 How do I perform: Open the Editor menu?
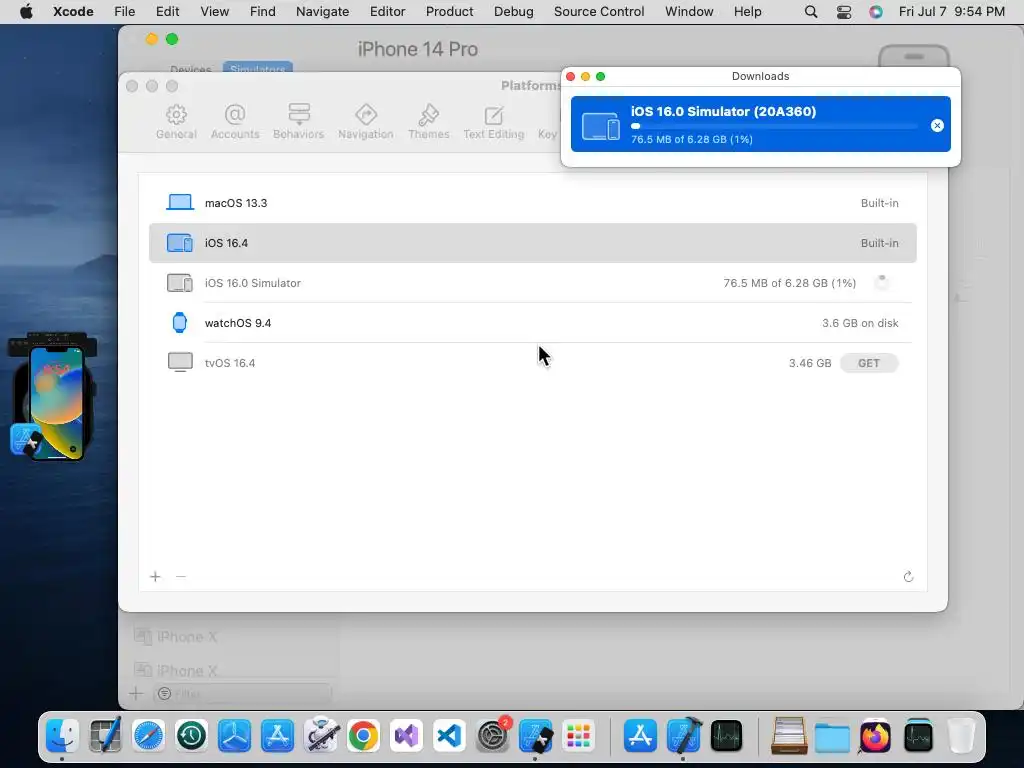[387, 12]
